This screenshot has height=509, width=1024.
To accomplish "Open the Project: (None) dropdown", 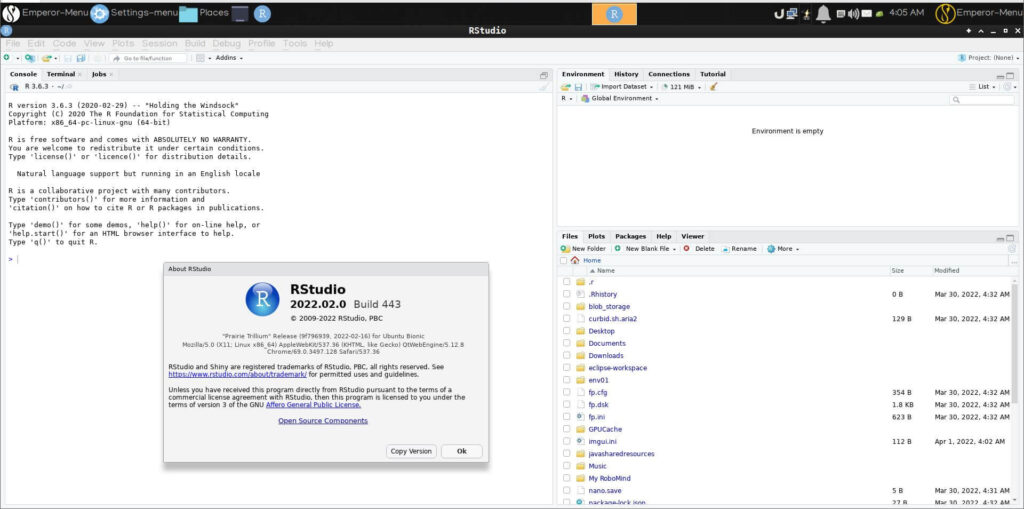I will [989, 58].
